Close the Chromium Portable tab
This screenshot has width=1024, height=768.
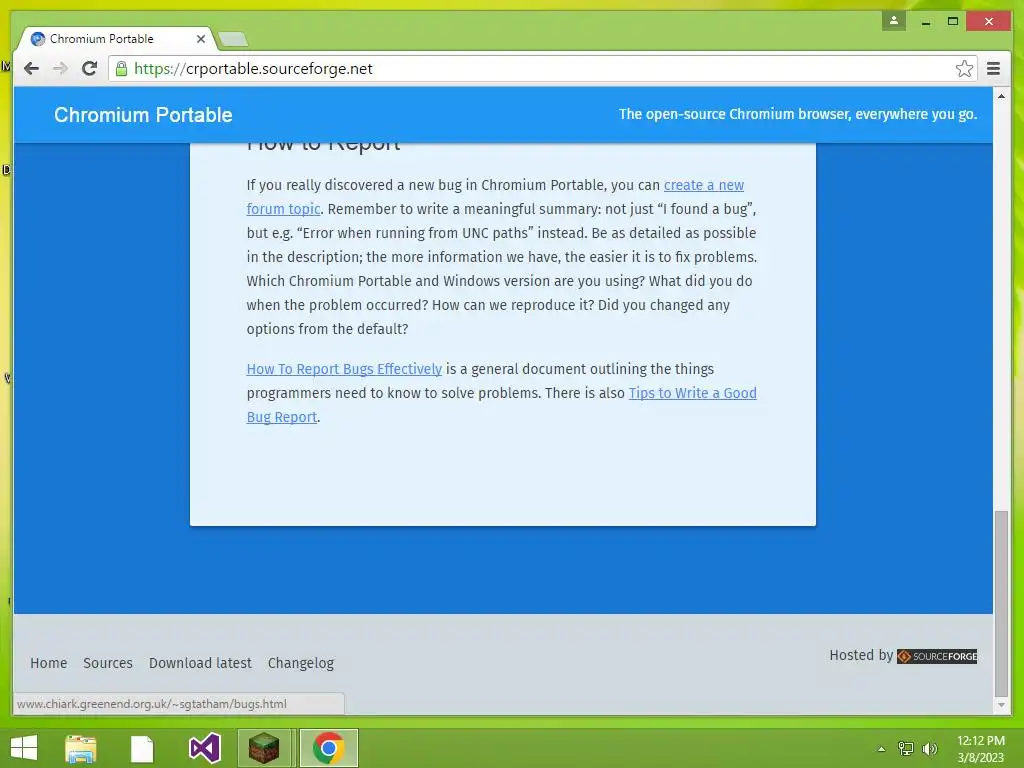click(200, 39)
